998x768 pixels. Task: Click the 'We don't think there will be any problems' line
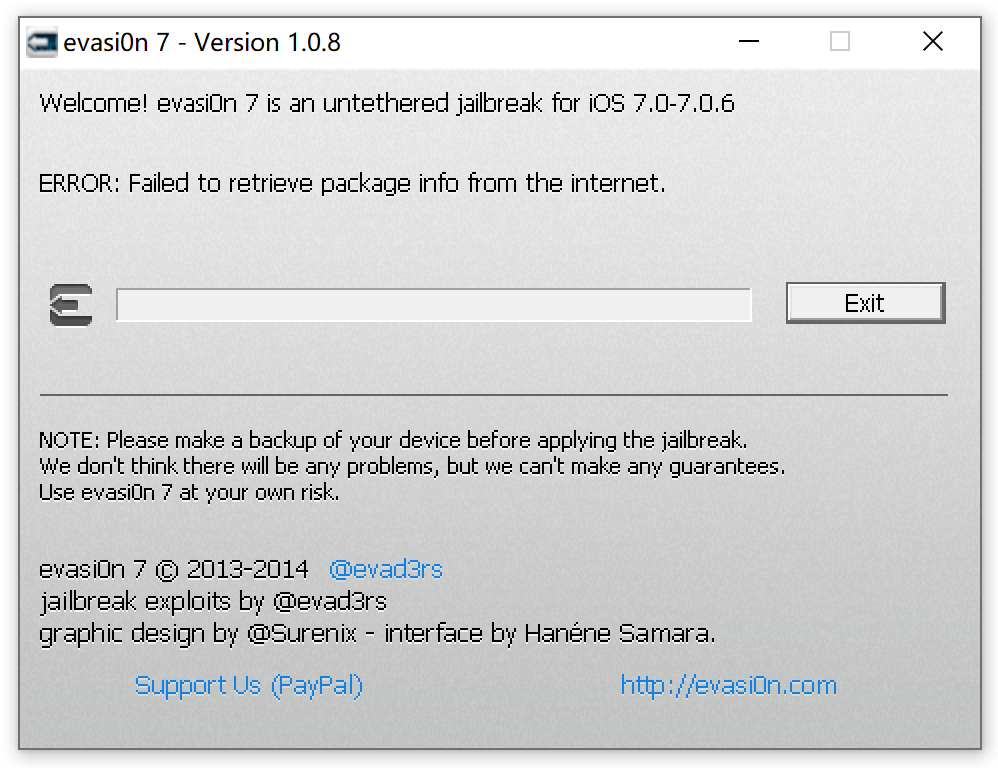tap(411, 466)
